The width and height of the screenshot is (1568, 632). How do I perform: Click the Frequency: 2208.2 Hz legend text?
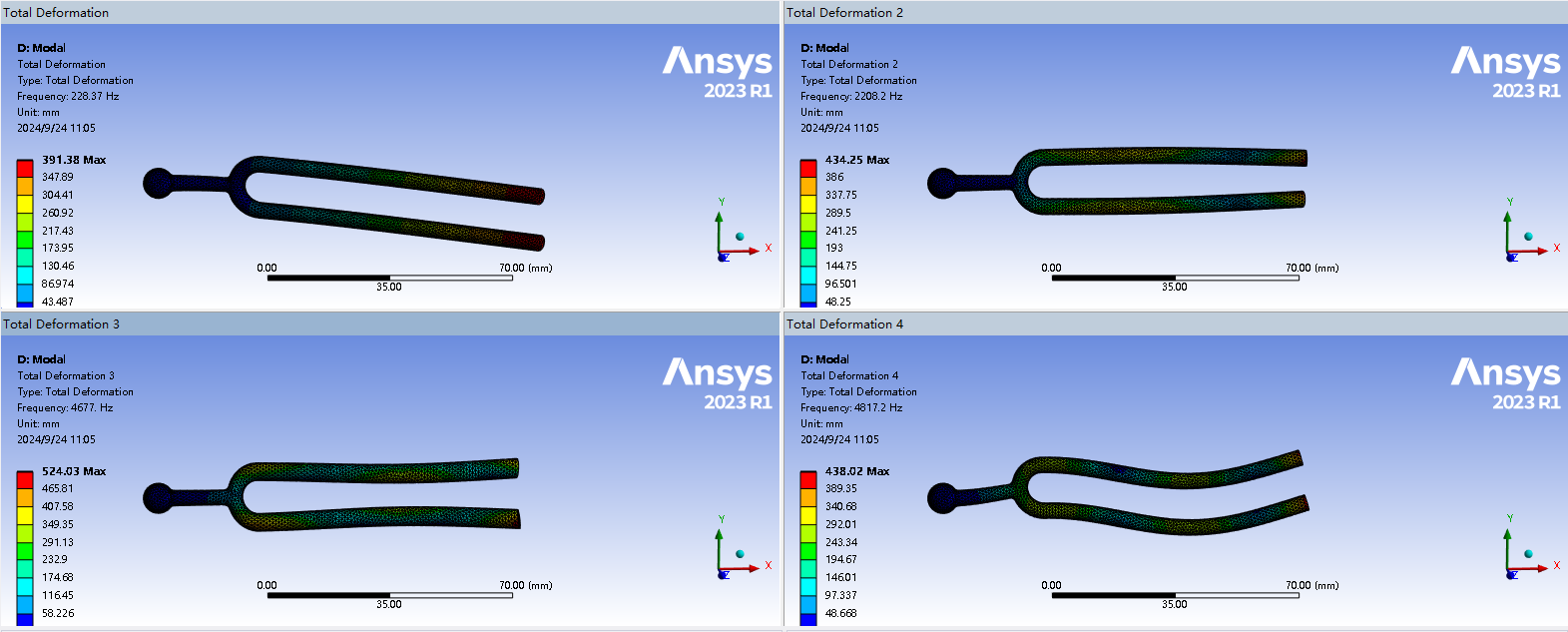(x=850, y=96)
